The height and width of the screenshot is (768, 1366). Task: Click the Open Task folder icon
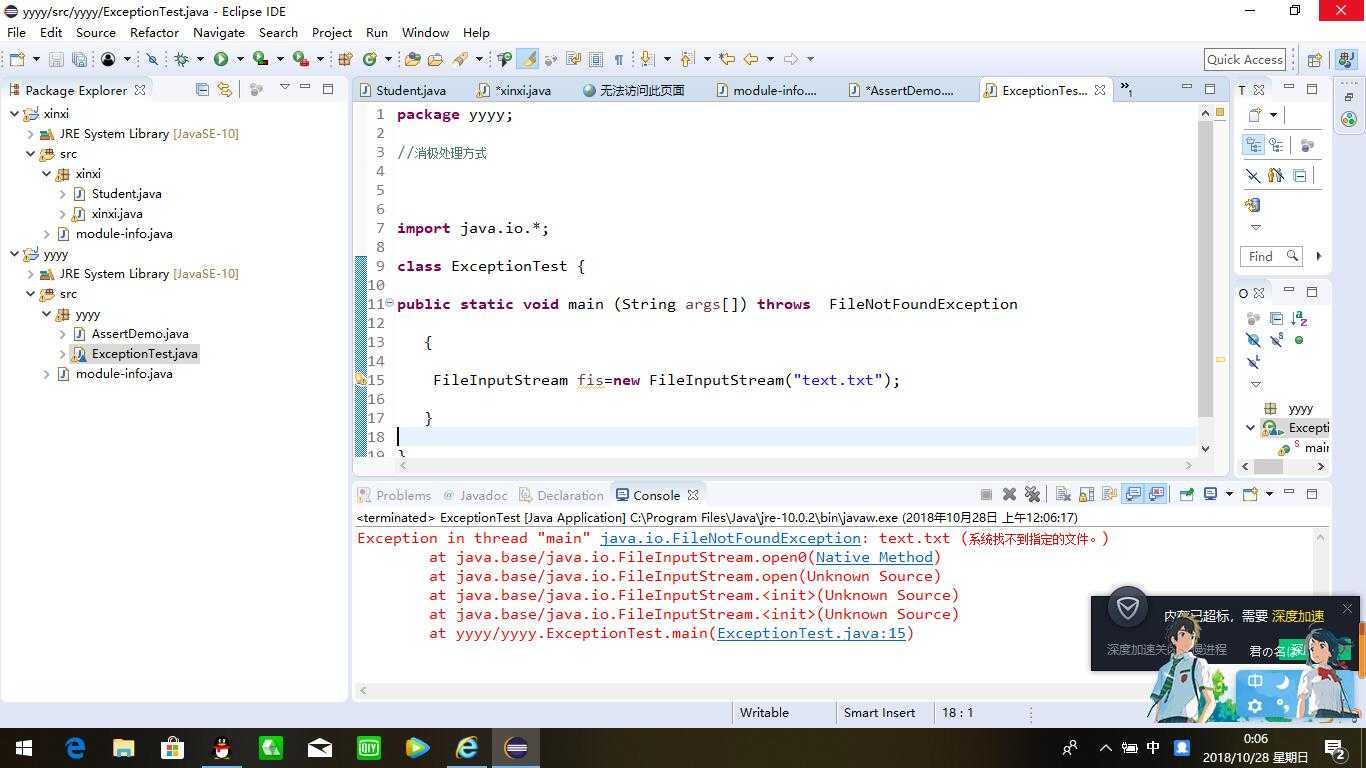click(435, 60)
